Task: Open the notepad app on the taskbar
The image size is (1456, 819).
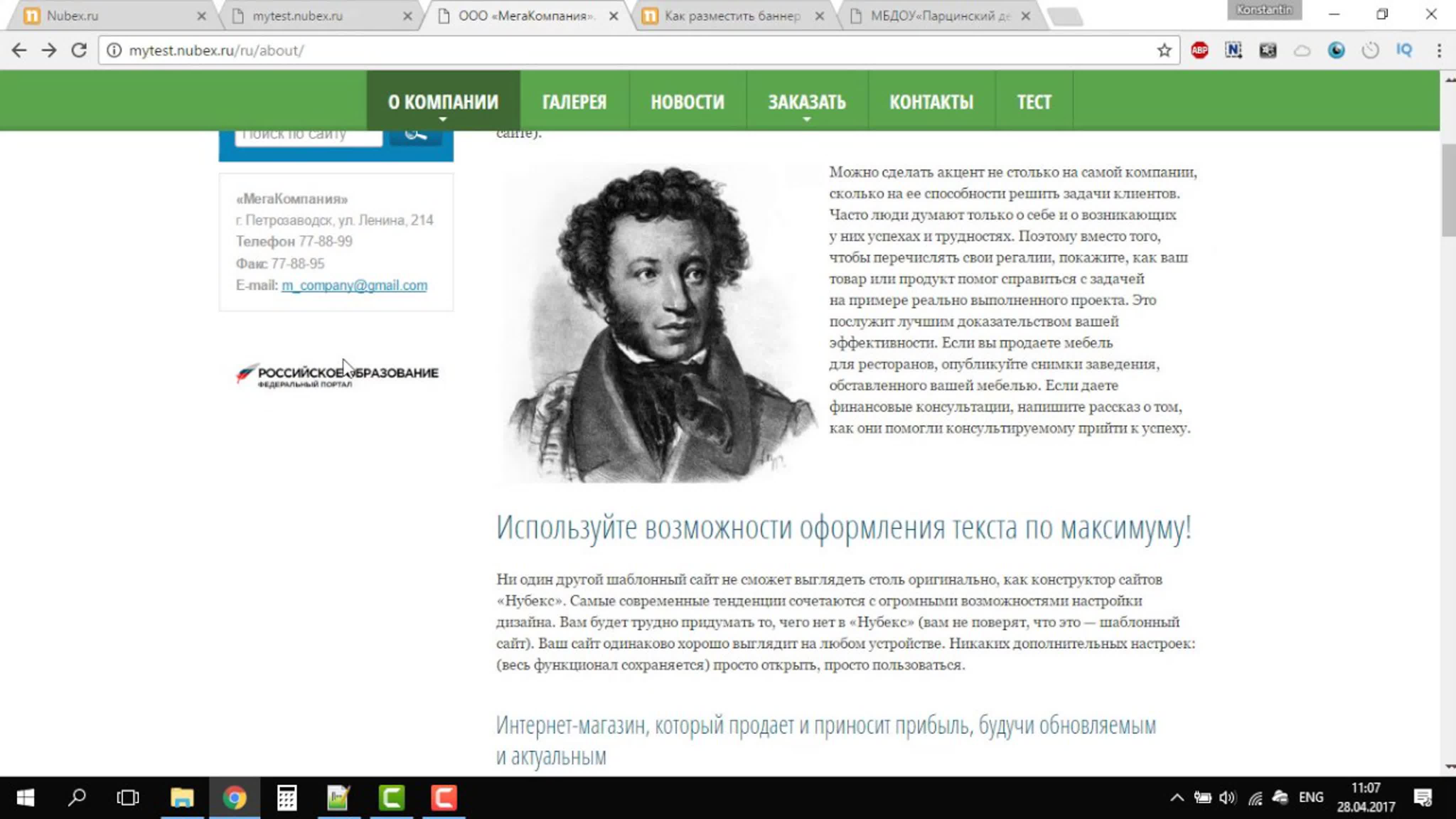Action: pos(338,798)
